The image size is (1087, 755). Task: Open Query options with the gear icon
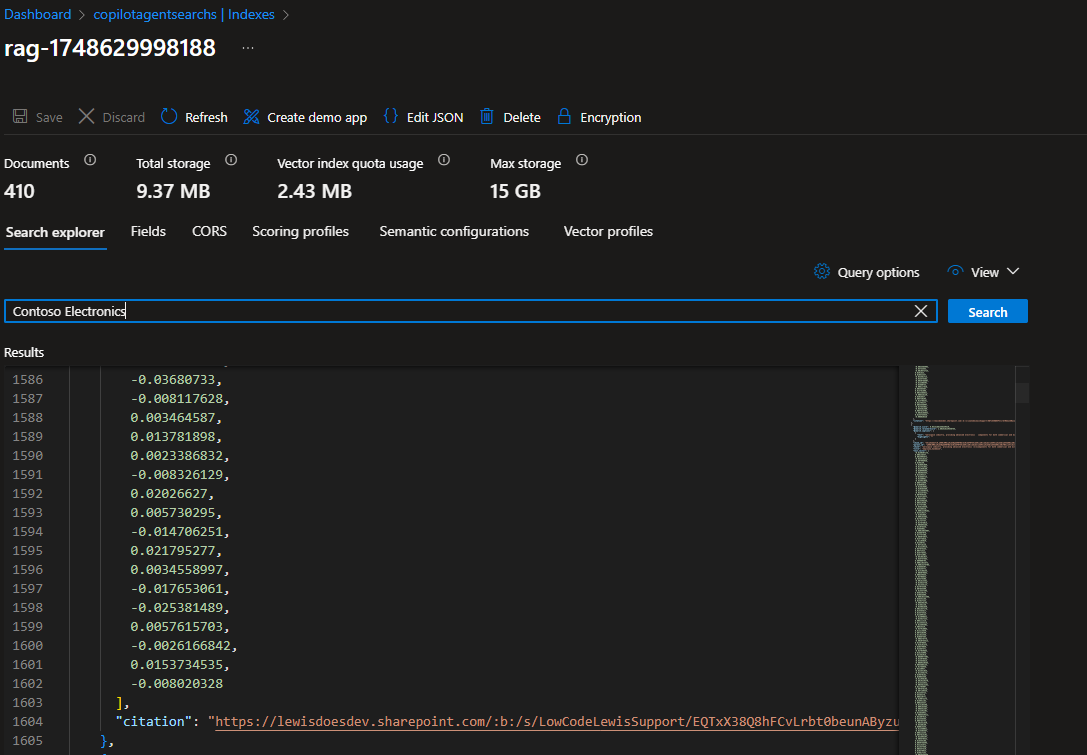pyautogui.click(x=822, y=271)
